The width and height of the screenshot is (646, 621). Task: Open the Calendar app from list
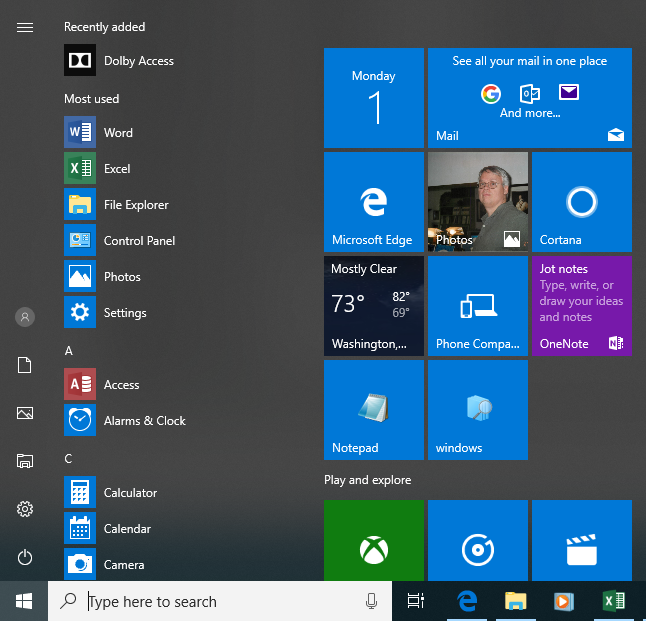click(x=108, y=528)
